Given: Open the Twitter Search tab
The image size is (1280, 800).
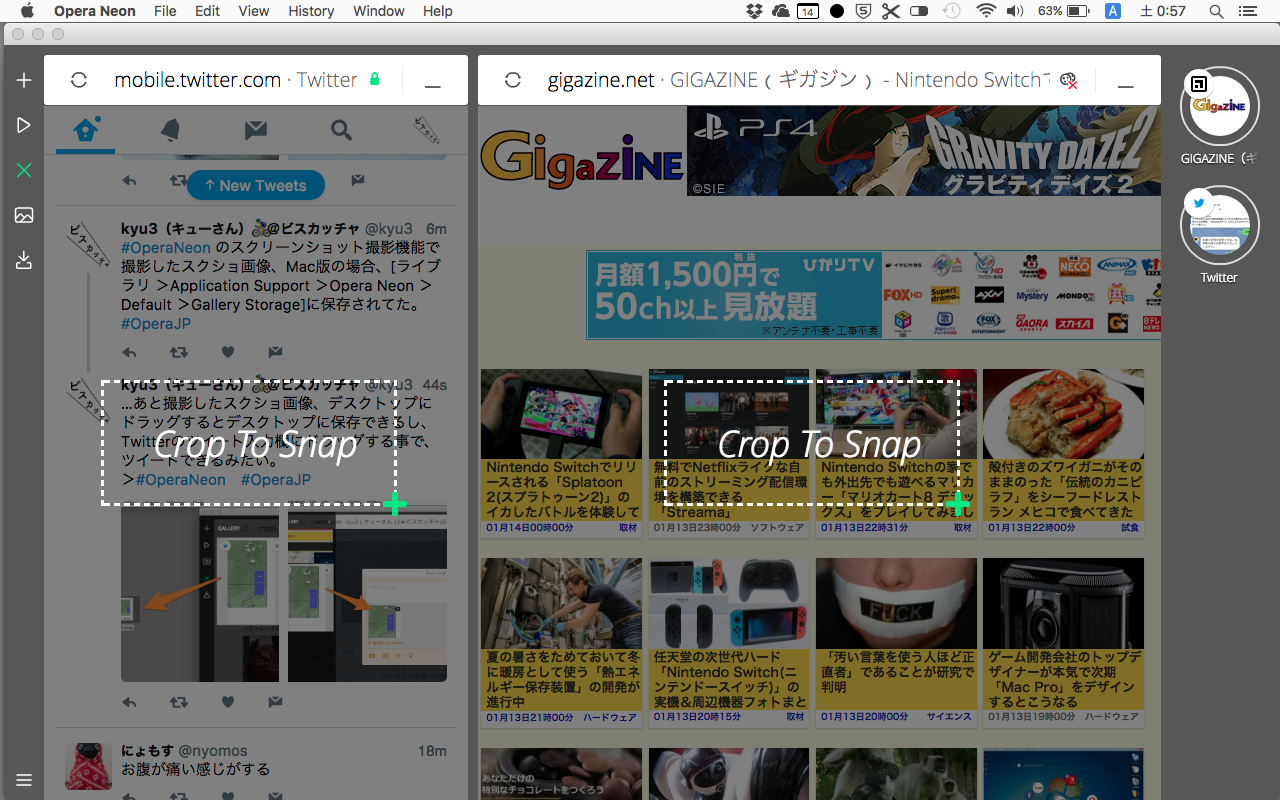Looking at the screenshot, I should pos(341,129).
